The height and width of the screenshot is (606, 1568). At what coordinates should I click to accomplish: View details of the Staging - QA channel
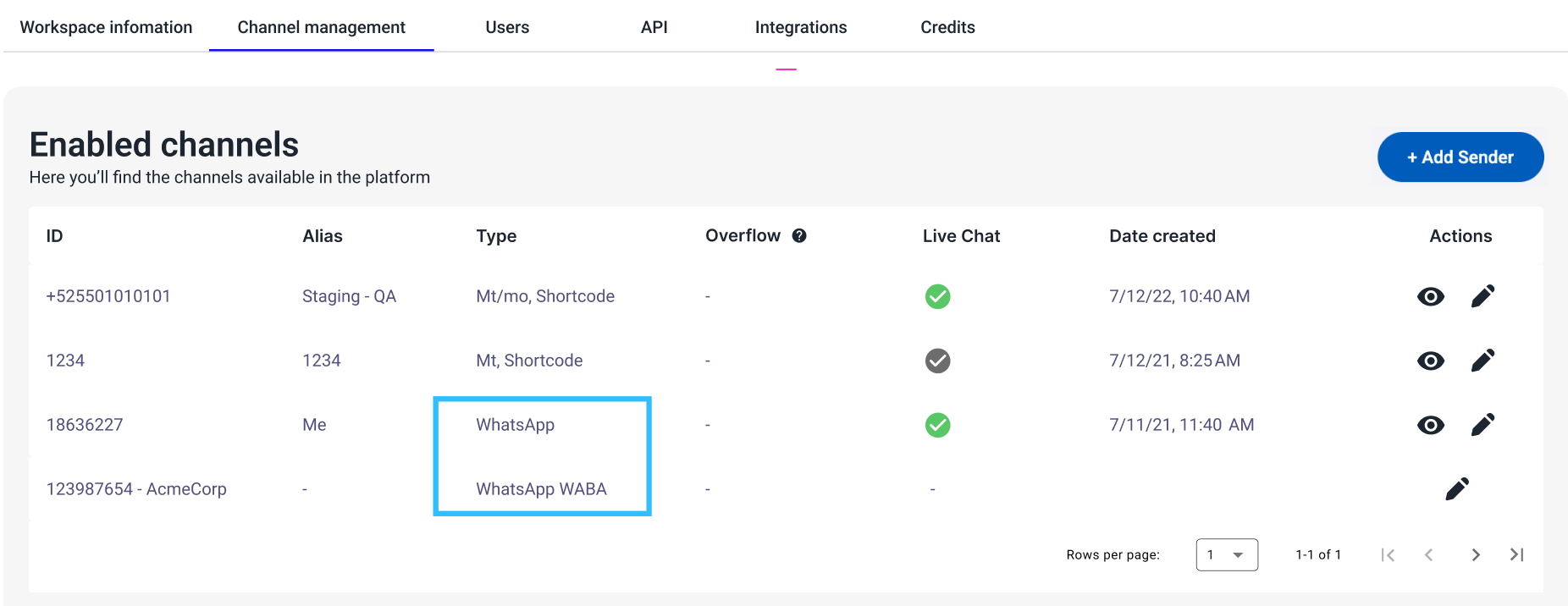pos(1431,296)
